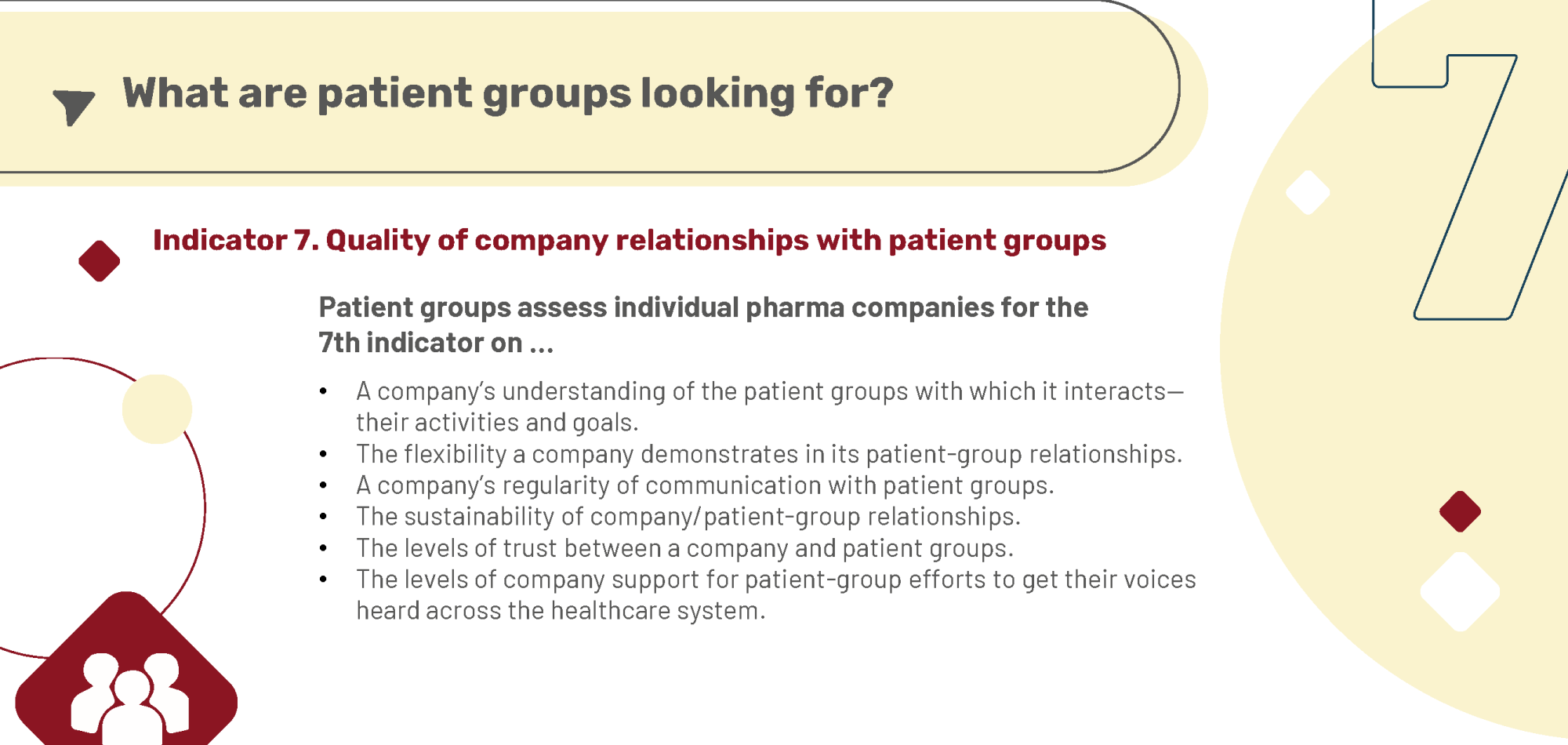1568x745 pixels.
Task: Click the bullet about company's understanding of patient groups
Action: click(770, 406)
